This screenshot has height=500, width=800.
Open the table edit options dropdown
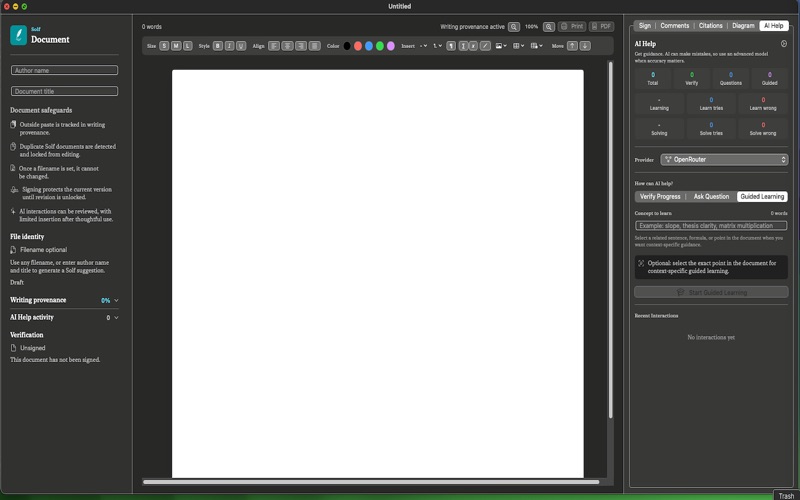[536, 46]
